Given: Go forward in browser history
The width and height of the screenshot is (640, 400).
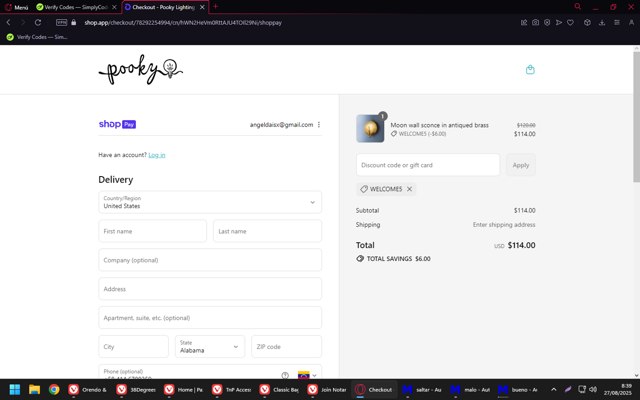Looking at the screenshot, I should coord(22,22).
